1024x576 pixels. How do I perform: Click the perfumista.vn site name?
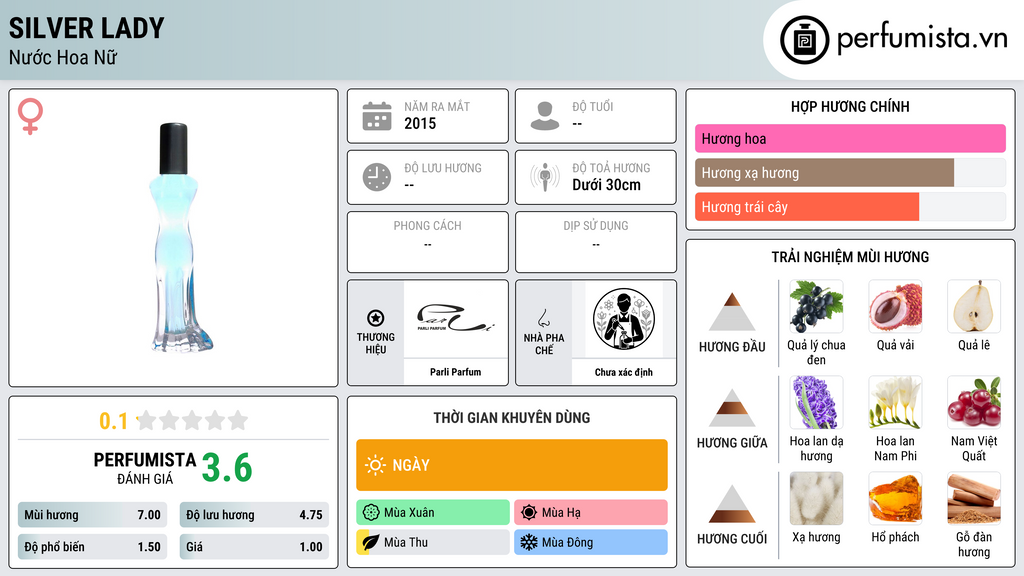coord(922,39)
